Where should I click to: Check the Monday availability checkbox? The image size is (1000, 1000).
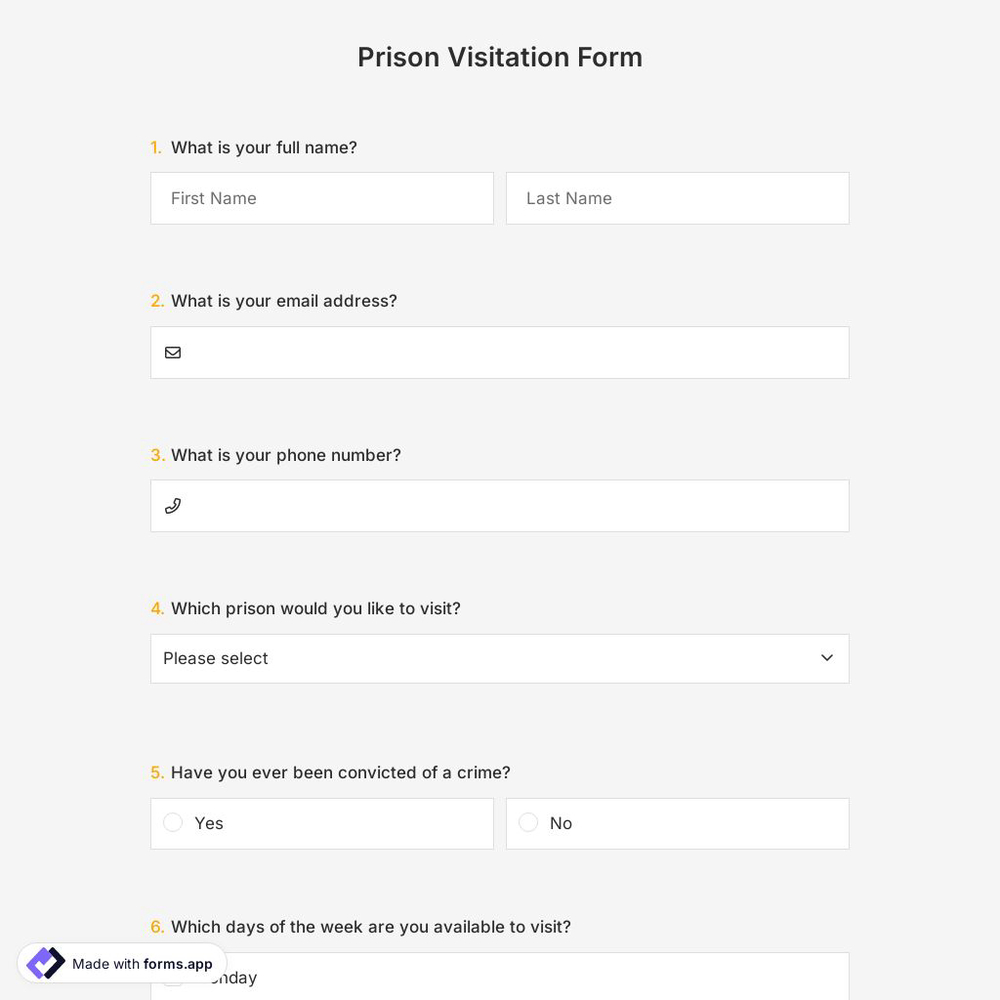tap(173, 977)
